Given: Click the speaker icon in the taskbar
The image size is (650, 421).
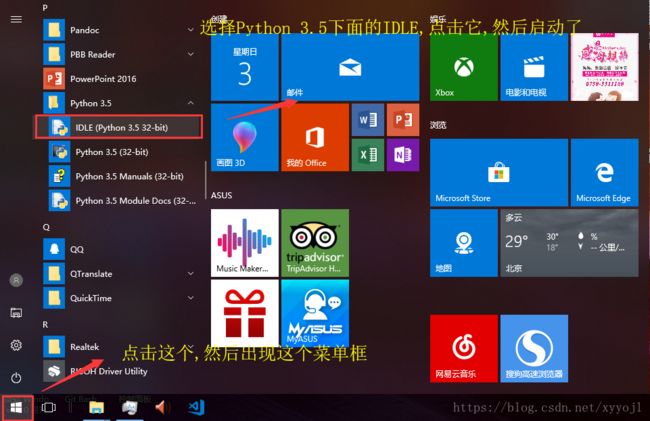Looking at the screenshot, I should coord(162,408).
